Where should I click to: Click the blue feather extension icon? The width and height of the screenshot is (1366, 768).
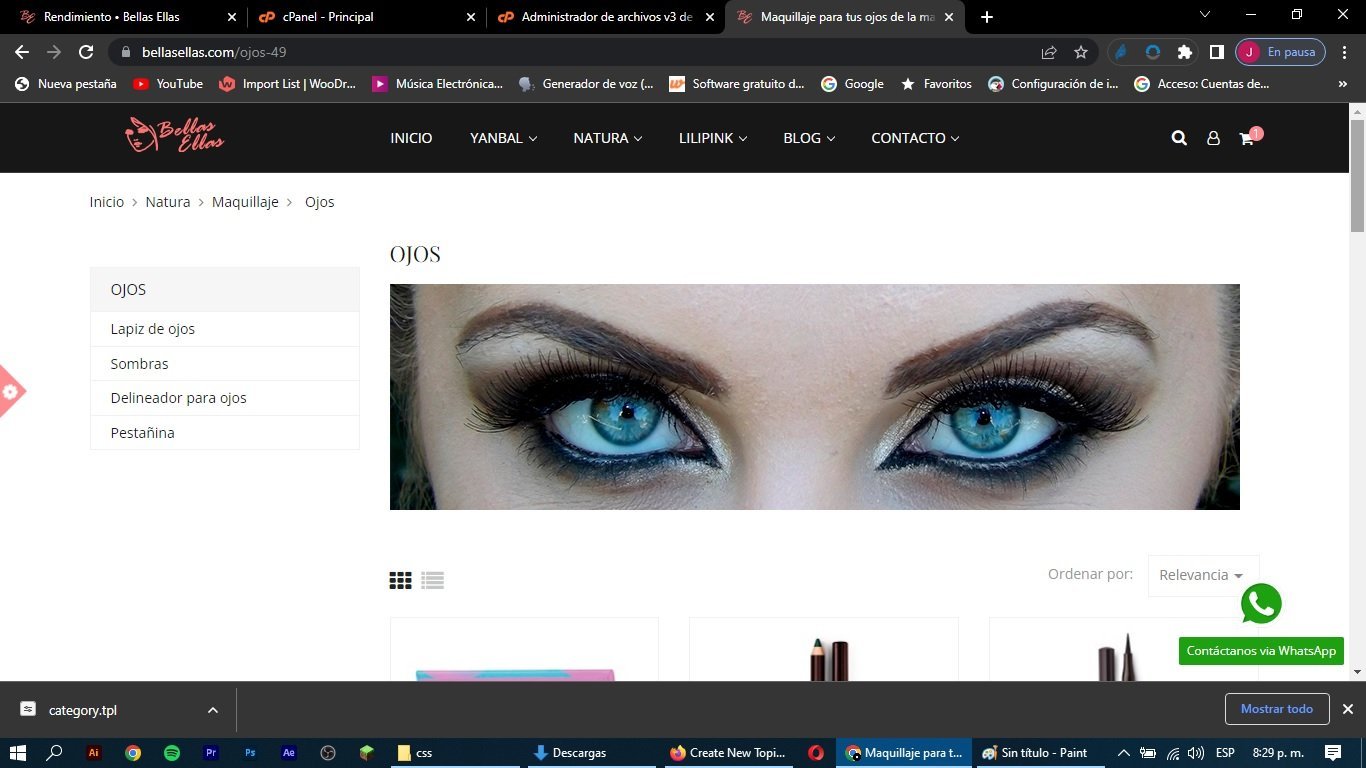point(1121,52)
